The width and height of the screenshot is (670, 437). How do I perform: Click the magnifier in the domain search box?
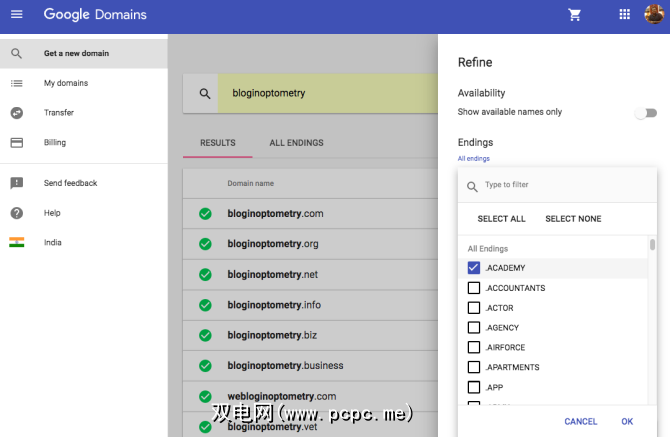pos(205,94)
